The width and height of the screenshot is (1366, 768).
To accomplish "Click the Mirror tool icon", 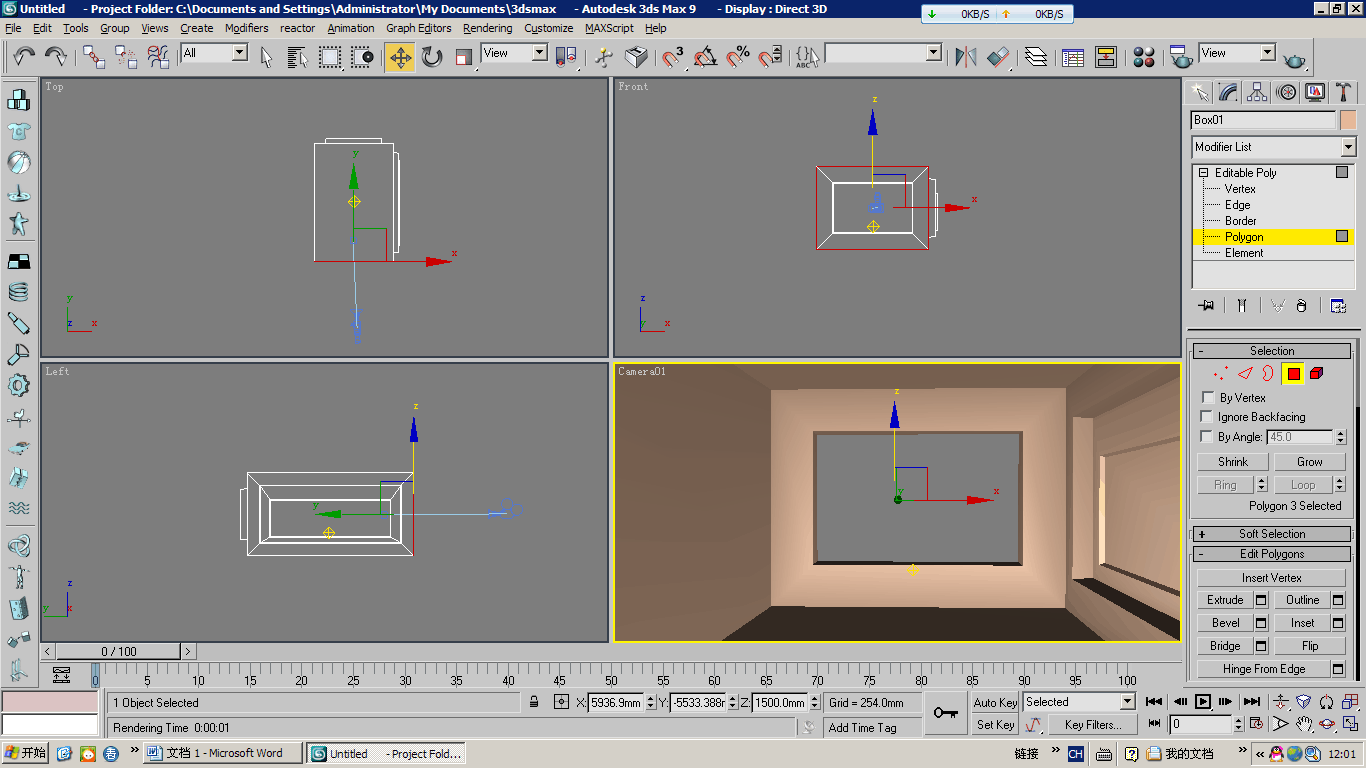I will [x=966, y=56].
